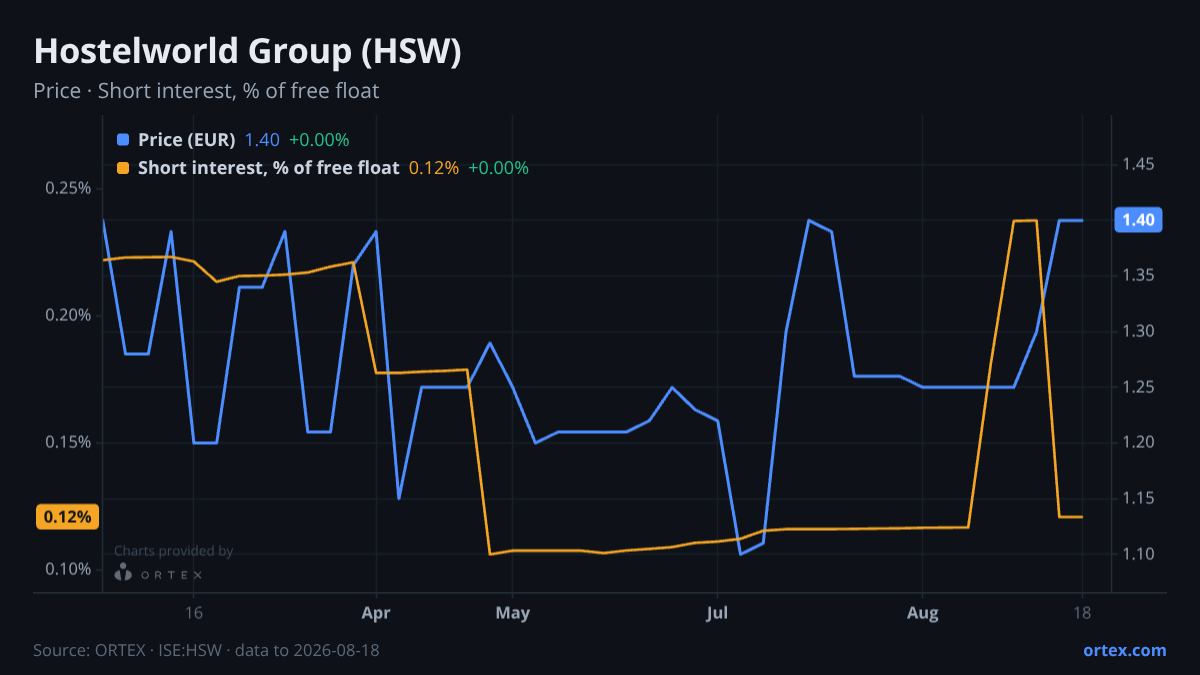This screenshot has height=675, width=1200.
Task: Click the 0.25% left axis label
Action: point(68,188)
